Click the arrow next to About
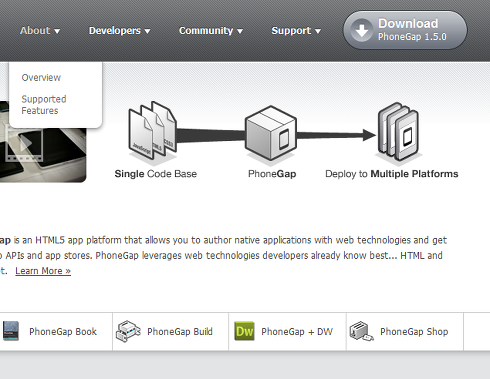 click(57, 31)
